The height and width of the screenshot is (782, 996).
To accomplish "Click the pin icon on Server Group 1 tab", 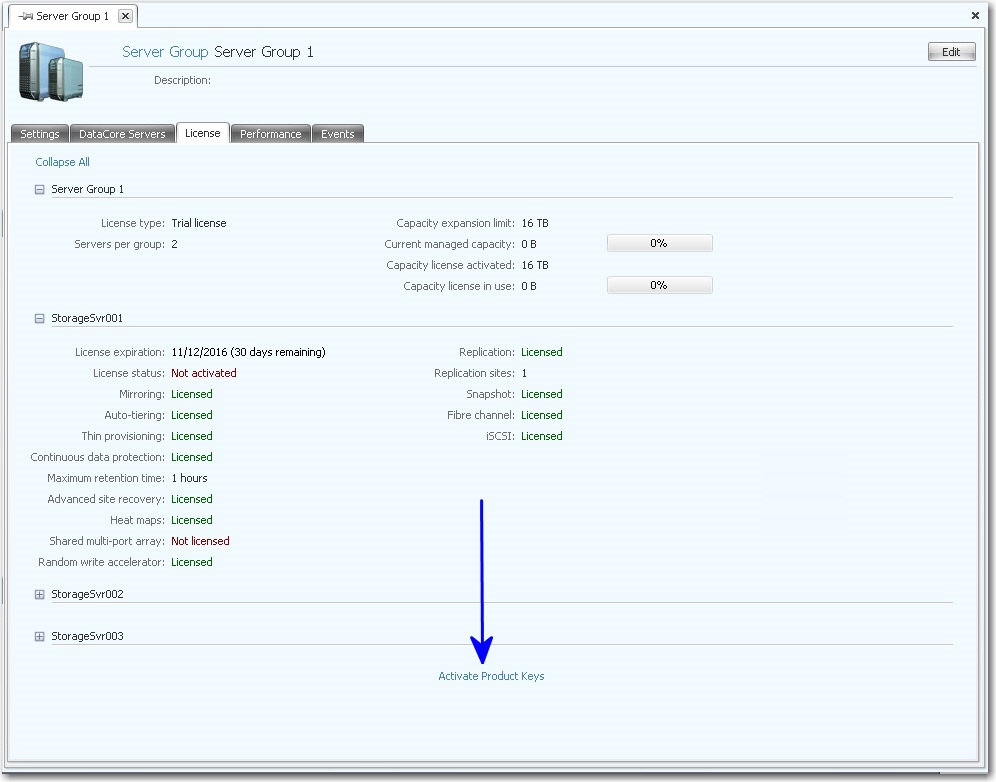I will [x=25, y=17].
